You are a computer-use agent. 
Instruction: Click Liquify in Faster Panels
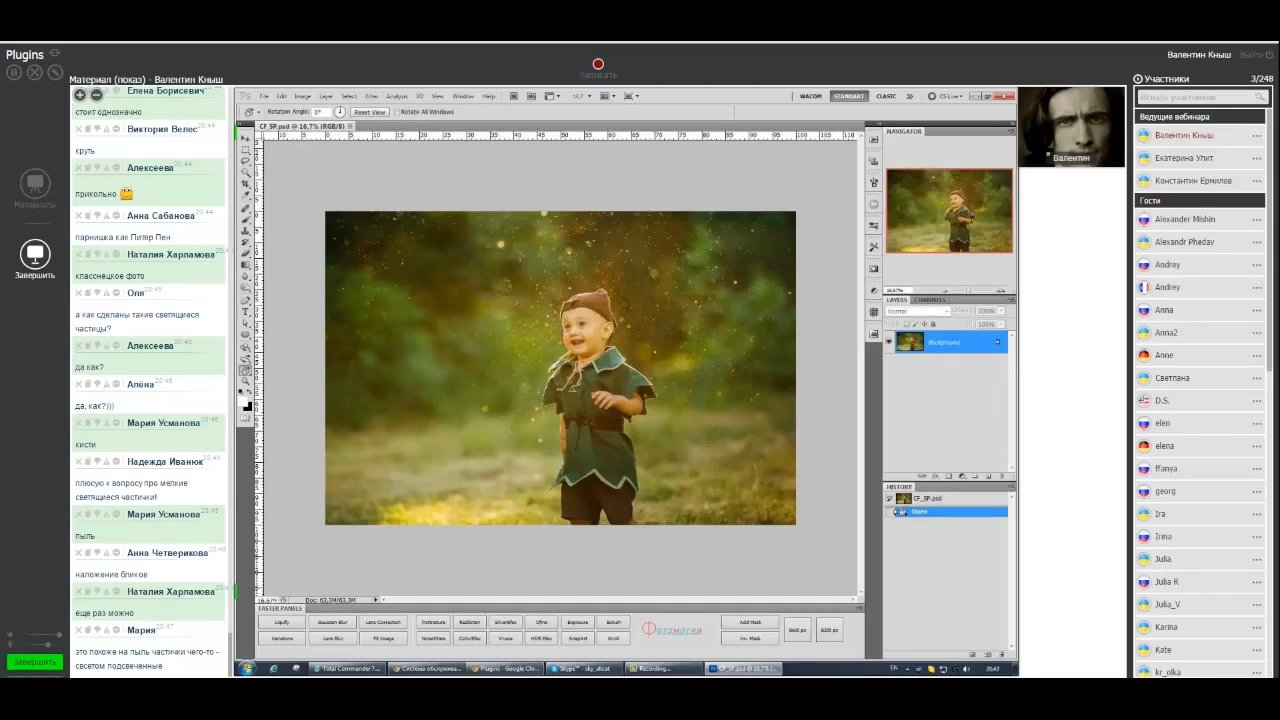point(282,622)
